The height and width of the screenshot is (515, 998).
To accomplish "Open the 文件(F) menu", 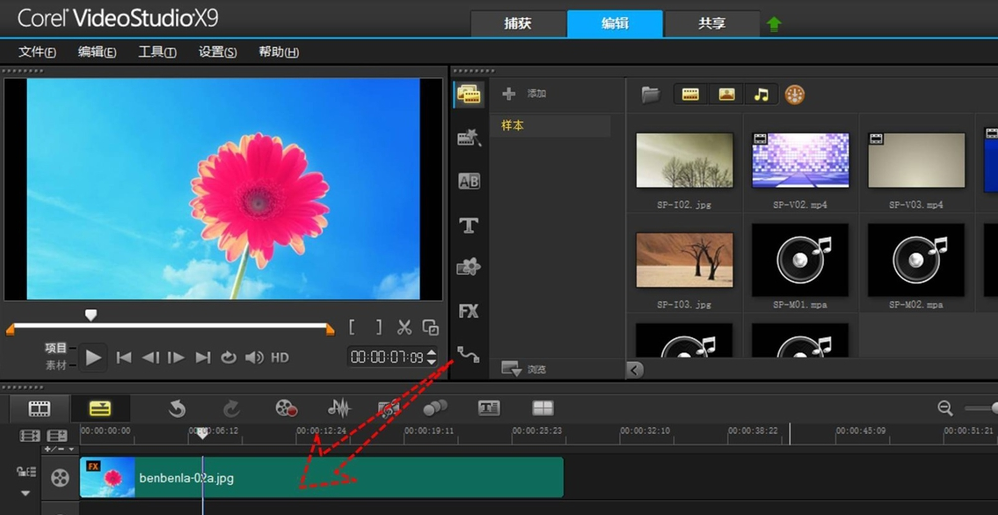I will pos(37,52).
